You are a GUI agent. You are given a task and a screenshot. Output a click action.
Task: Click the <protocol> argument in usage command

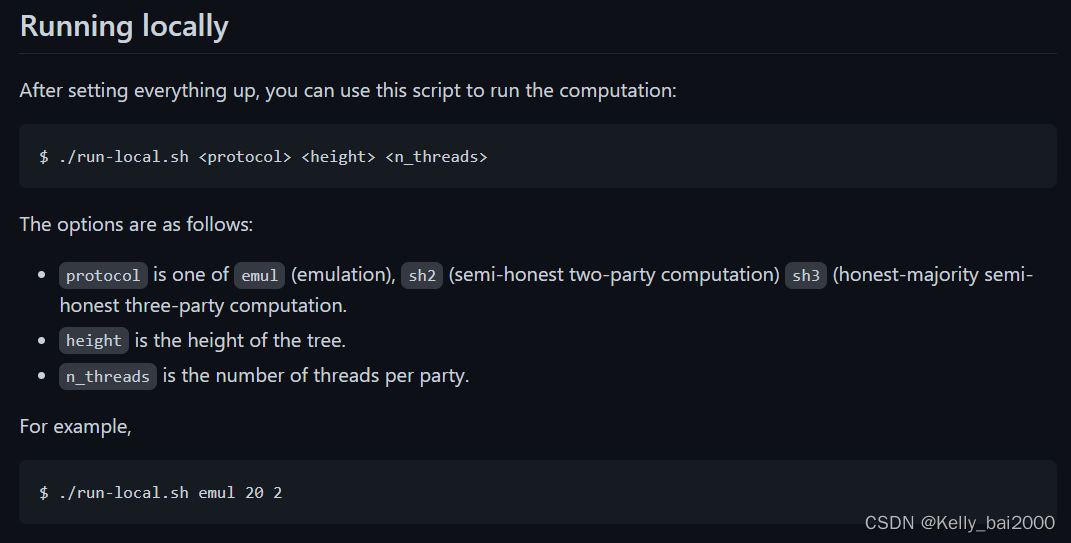pyautogui.click(x=245, y=157)
